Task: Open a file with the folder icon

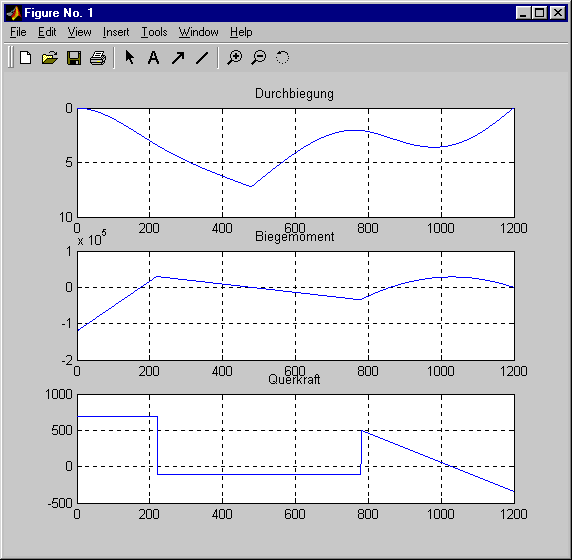Action: tap(50, 58)
